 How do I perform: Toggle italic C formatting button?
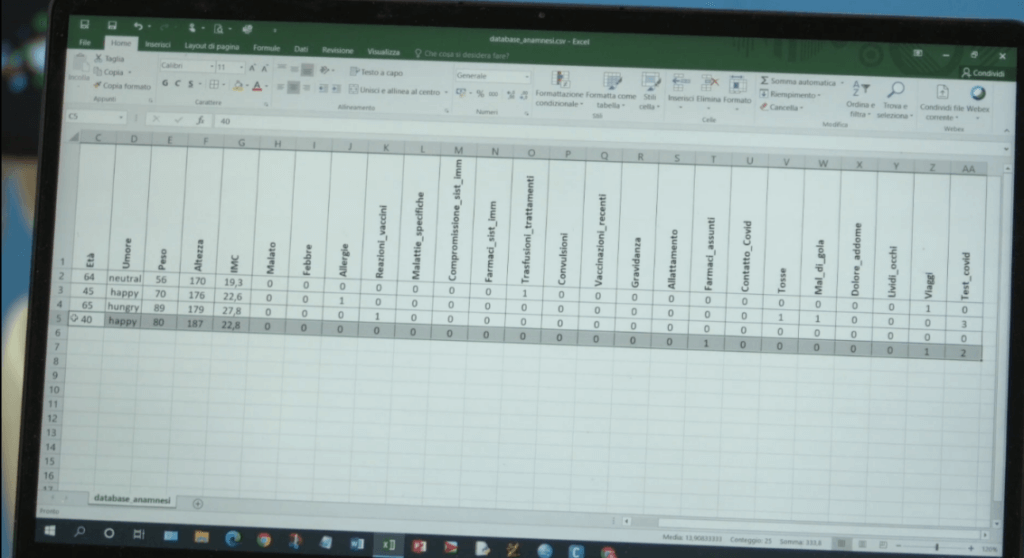177,86
